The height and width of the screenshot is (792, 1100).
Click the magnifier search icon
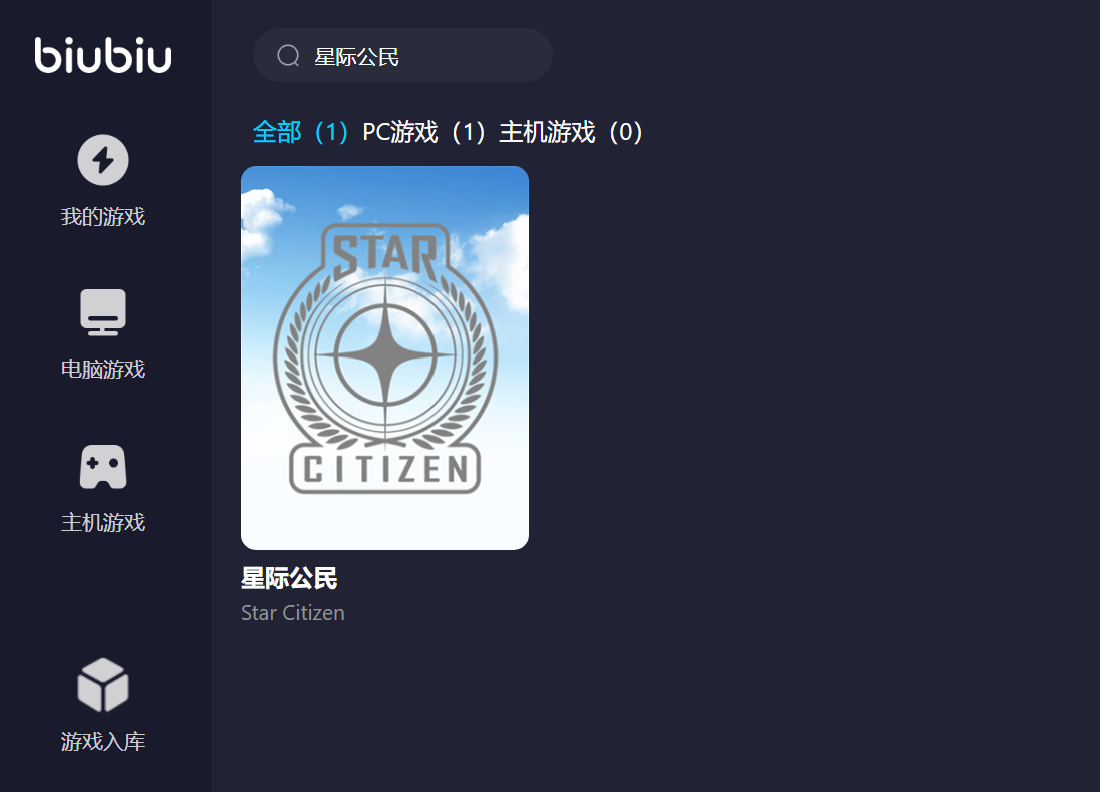coord(288,55)
